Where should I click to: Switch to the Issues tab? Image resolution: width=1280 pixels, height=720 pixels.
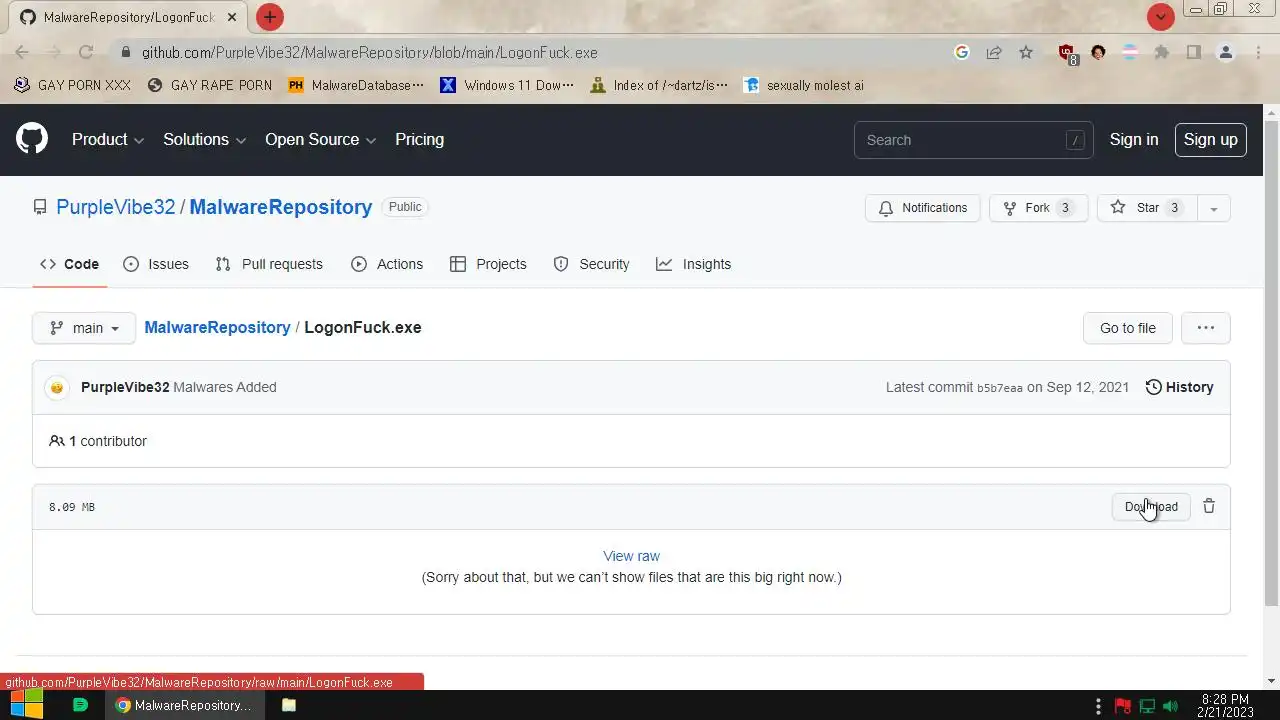tap(156, 264)
